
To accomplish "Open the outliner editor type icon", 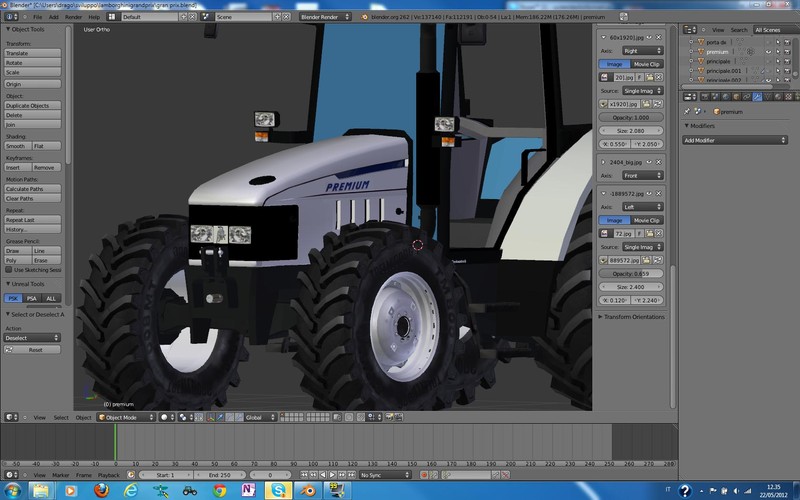I will coord(689,30).
